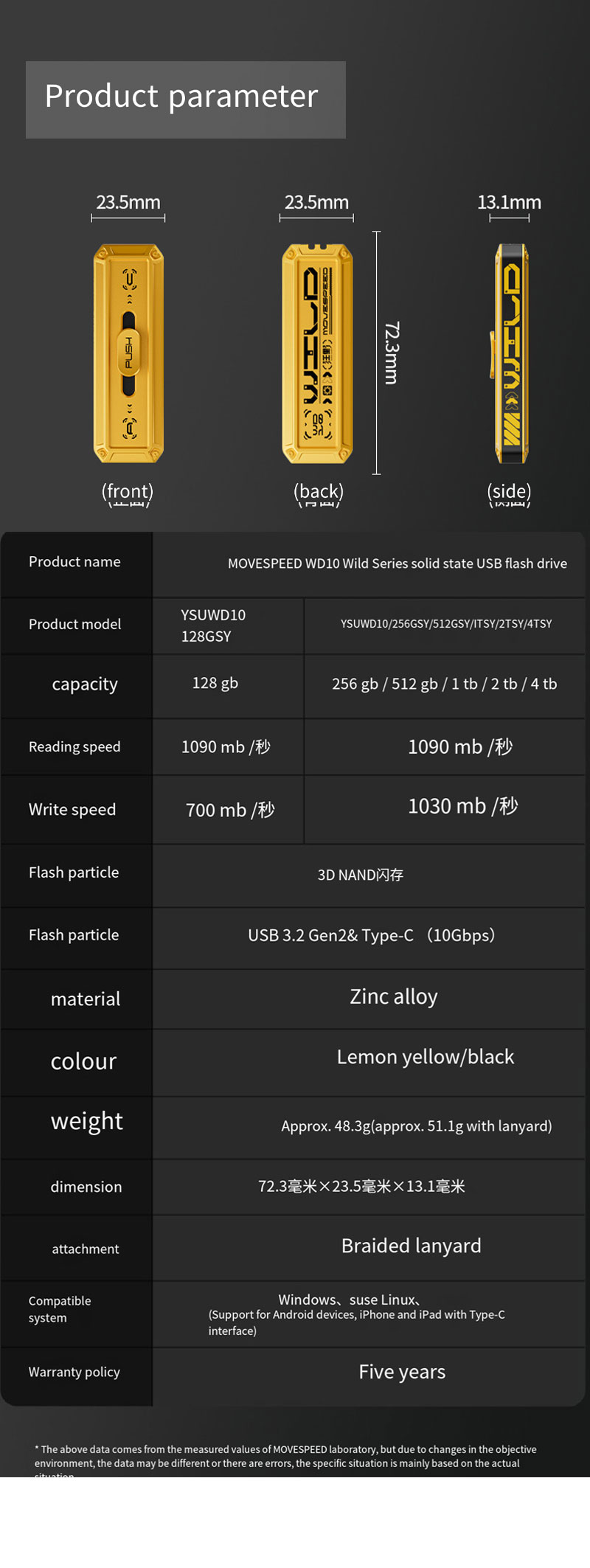Click the Lemon yellow/black colour value
The width and height of the screenshot is (590, 1568).
coord(426,1057)
